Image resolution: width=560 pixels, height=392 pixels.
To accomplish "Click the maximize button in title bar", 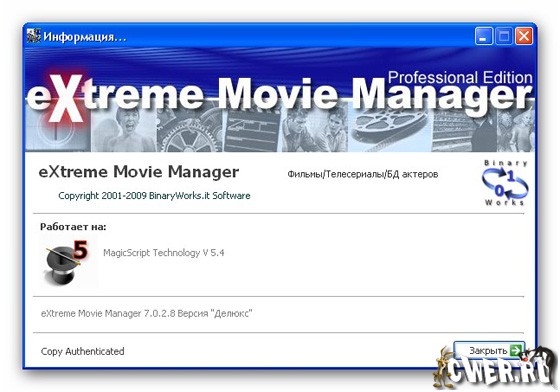I will pyautogui.click(x=504, y=36).
